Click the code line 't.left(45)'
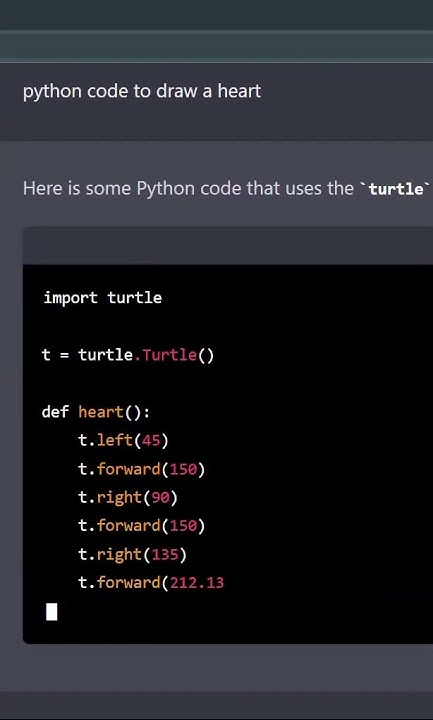 (x=124, y=441)
